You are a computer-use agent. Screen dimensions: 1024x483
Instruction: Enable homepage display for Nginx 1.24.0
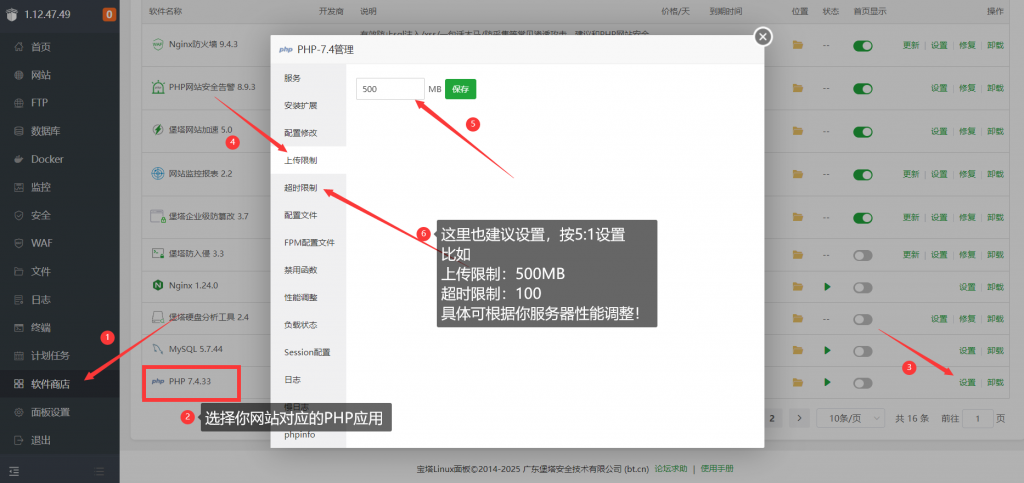tap(863, 287)
